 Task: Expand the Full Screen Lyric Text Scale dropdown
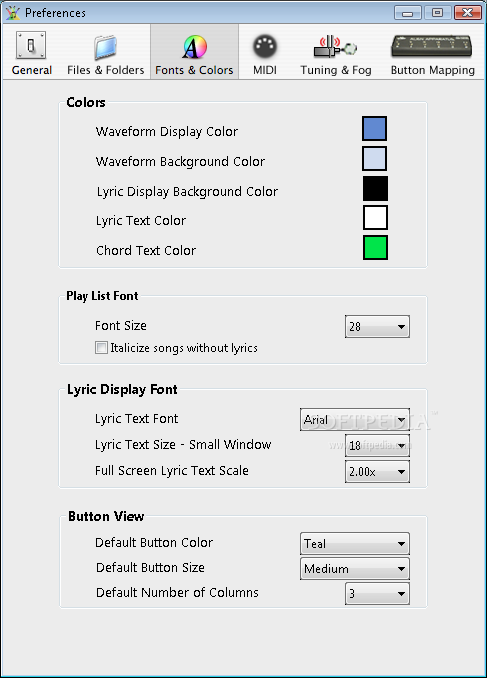pyautogui.click(x=377, y=471)
